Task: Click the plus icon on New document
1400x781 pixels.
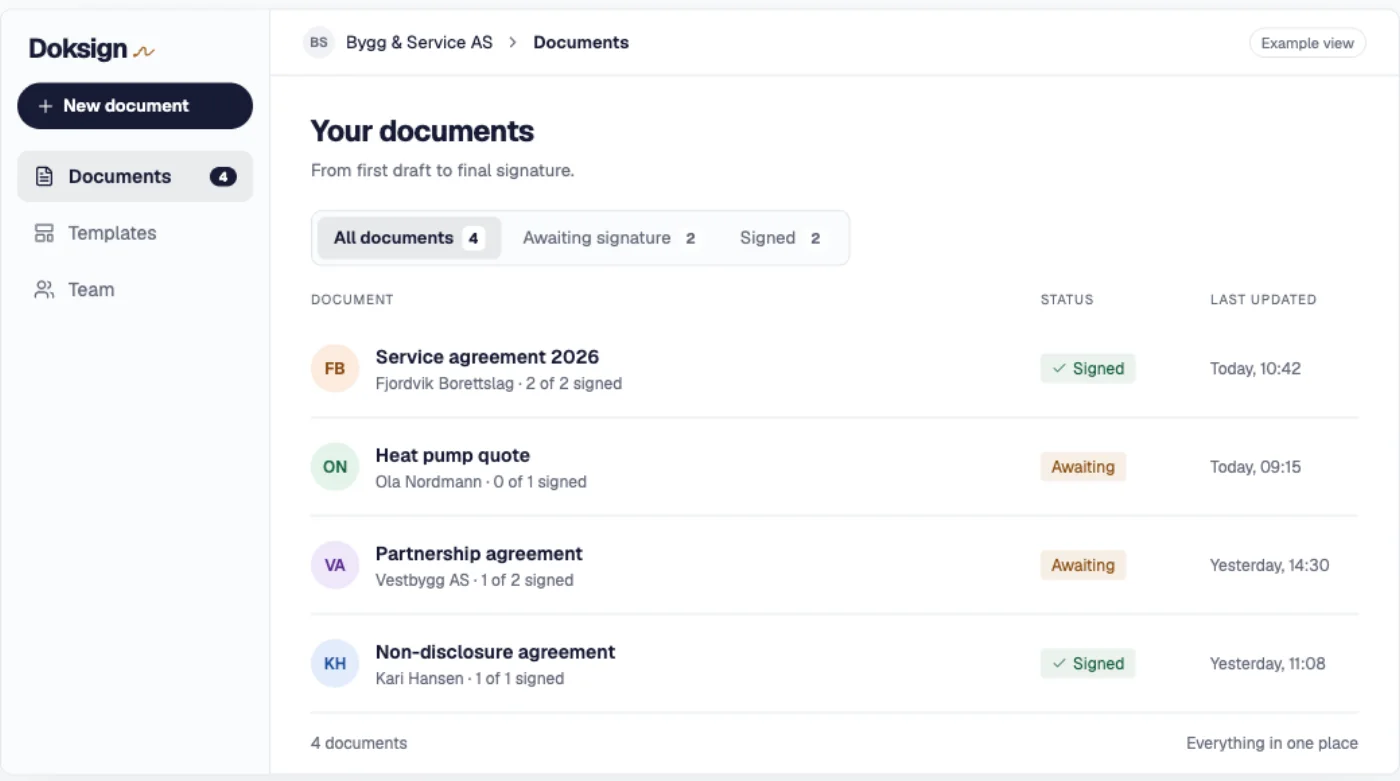Action: tap(45, 106)
